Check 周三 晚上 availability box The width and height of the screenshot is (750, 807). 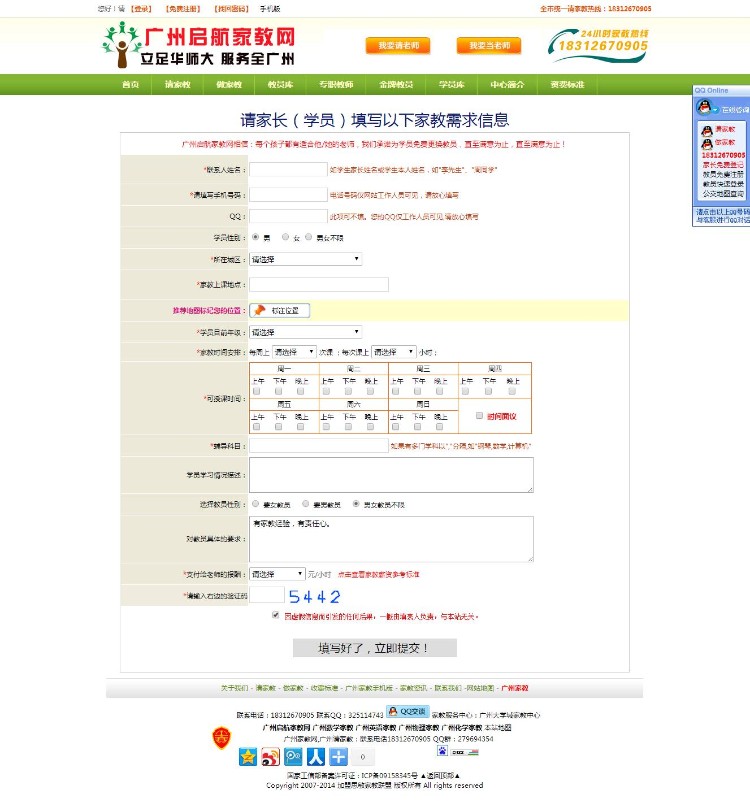pyautogui.click(x=439, y=391)
